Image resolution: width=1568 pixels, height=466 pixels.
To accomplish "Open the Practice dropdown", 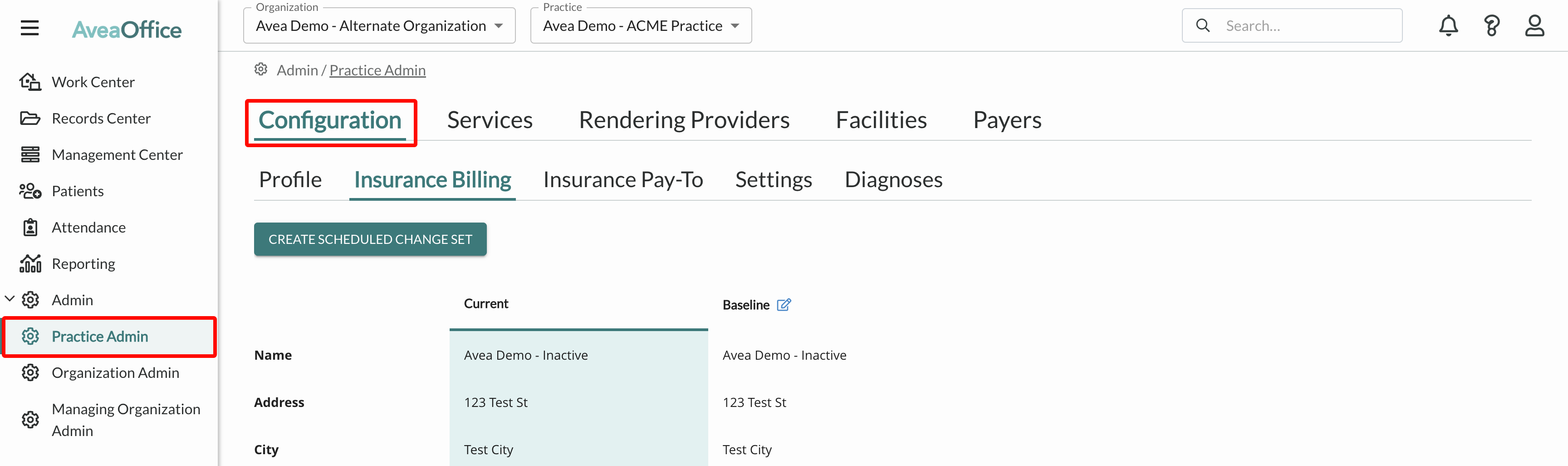I will pyautogui.click(x=641, y=25).
